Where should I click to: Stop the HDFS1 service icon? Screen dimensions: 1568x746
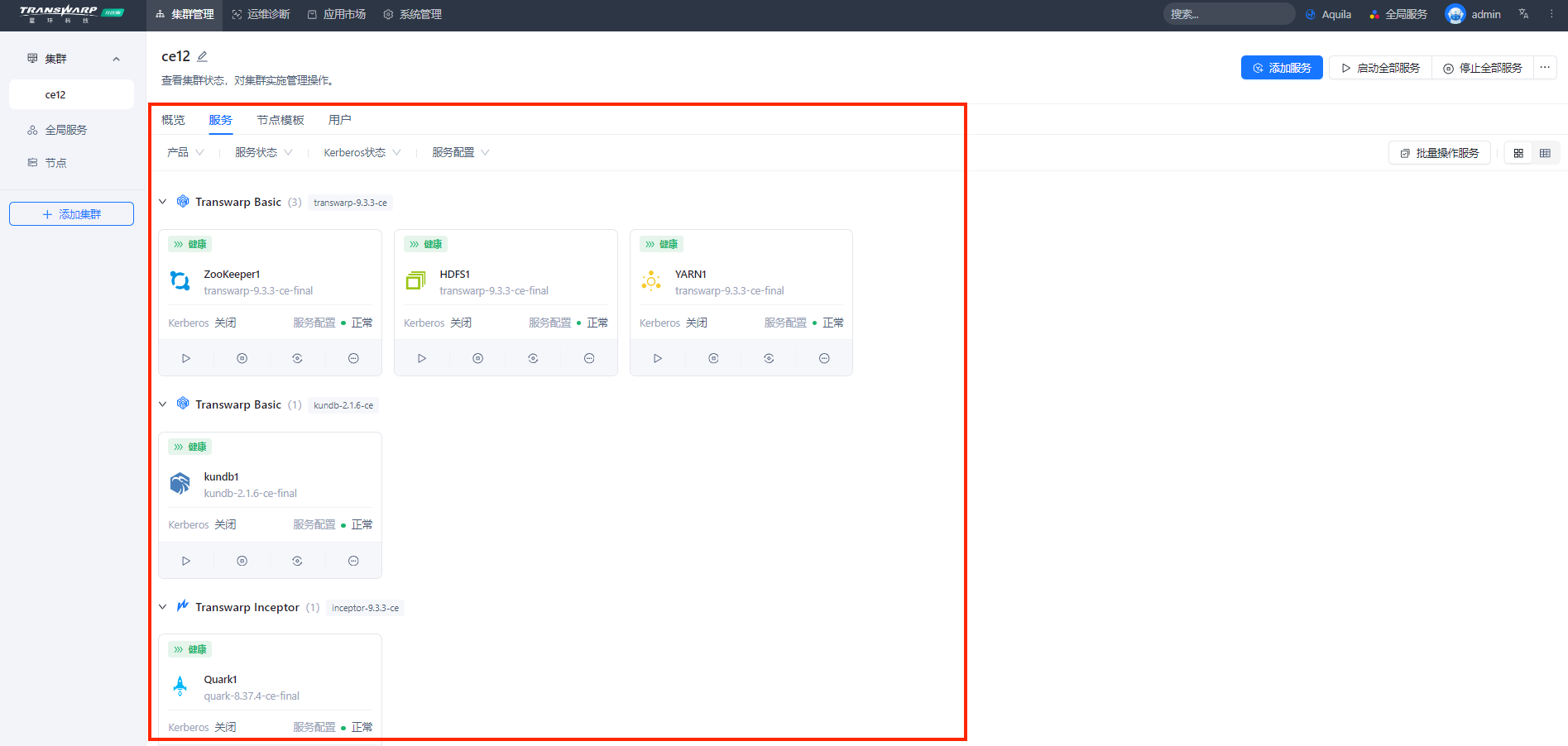point(477,358)
